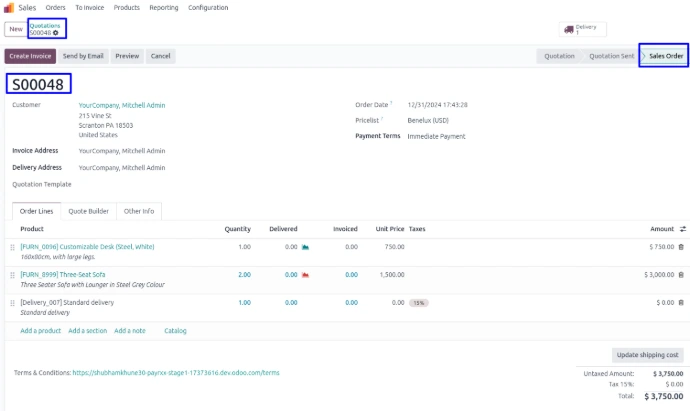Click the 15% tax tag on delivery line

click(x=418, y=302)
